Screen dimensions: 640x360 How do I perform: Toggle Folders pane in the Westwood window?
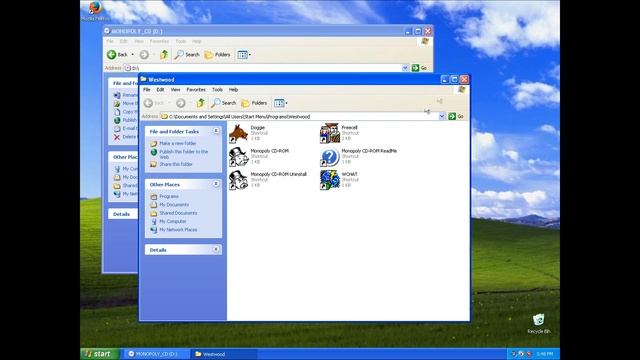[x=254, y=103]
